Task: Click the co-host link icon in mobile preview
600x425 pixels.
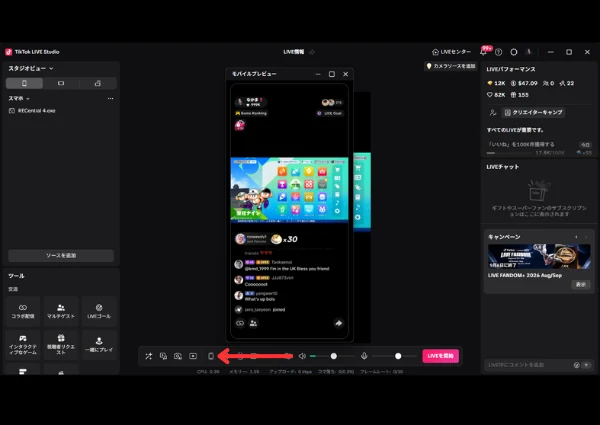Action: click(240, 323)
